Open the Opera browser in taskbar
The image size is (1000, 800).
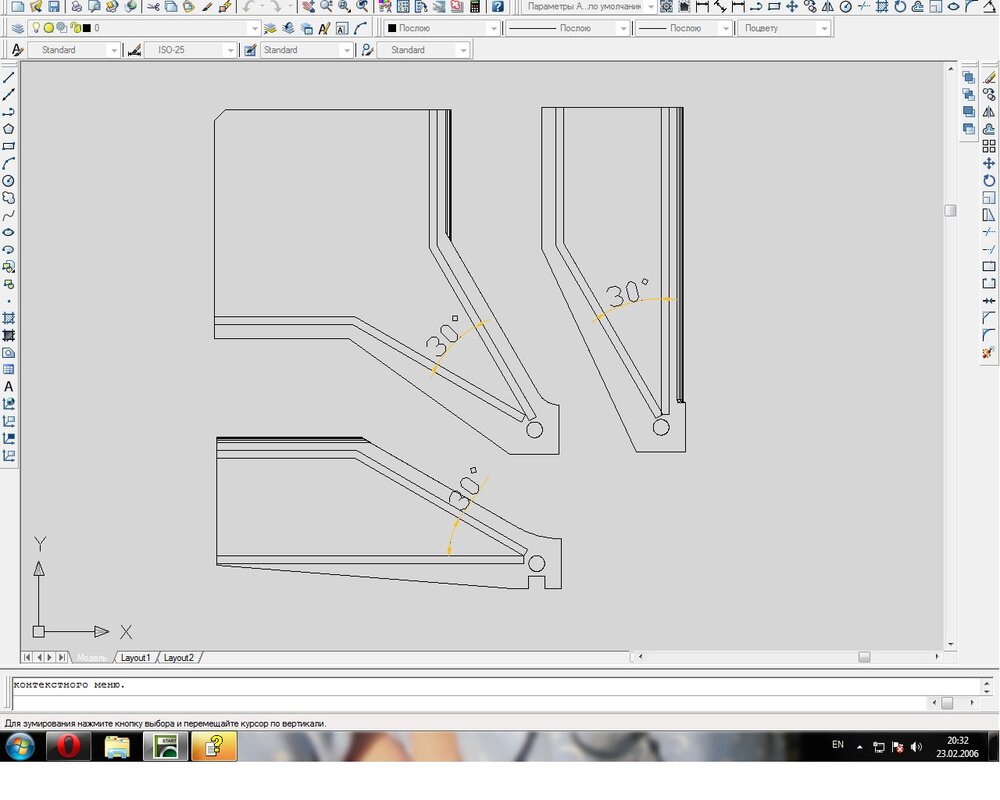click(x=69, y=746)
